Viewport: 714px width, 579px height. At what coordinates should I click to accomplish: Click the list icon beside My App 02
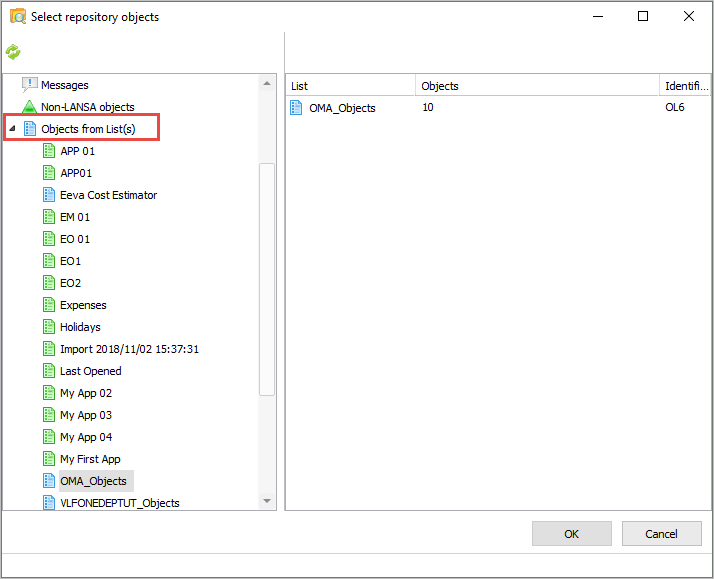[x=49, y=393]
